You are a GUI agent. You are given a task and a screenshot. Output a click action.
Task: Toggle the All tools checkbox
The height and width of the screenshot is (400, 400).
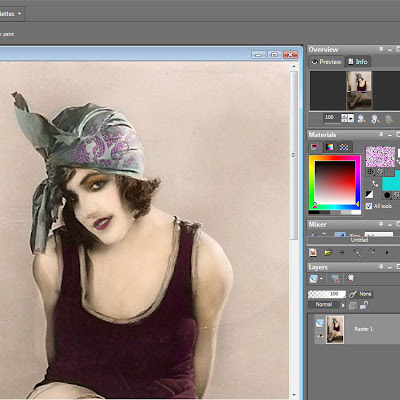tap(369, 206)
